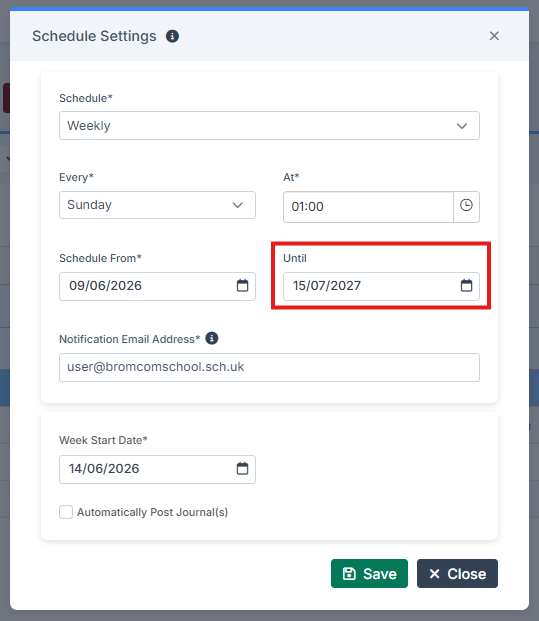
Task: Click the Notification Email Address field
Action: coord(269,367)
